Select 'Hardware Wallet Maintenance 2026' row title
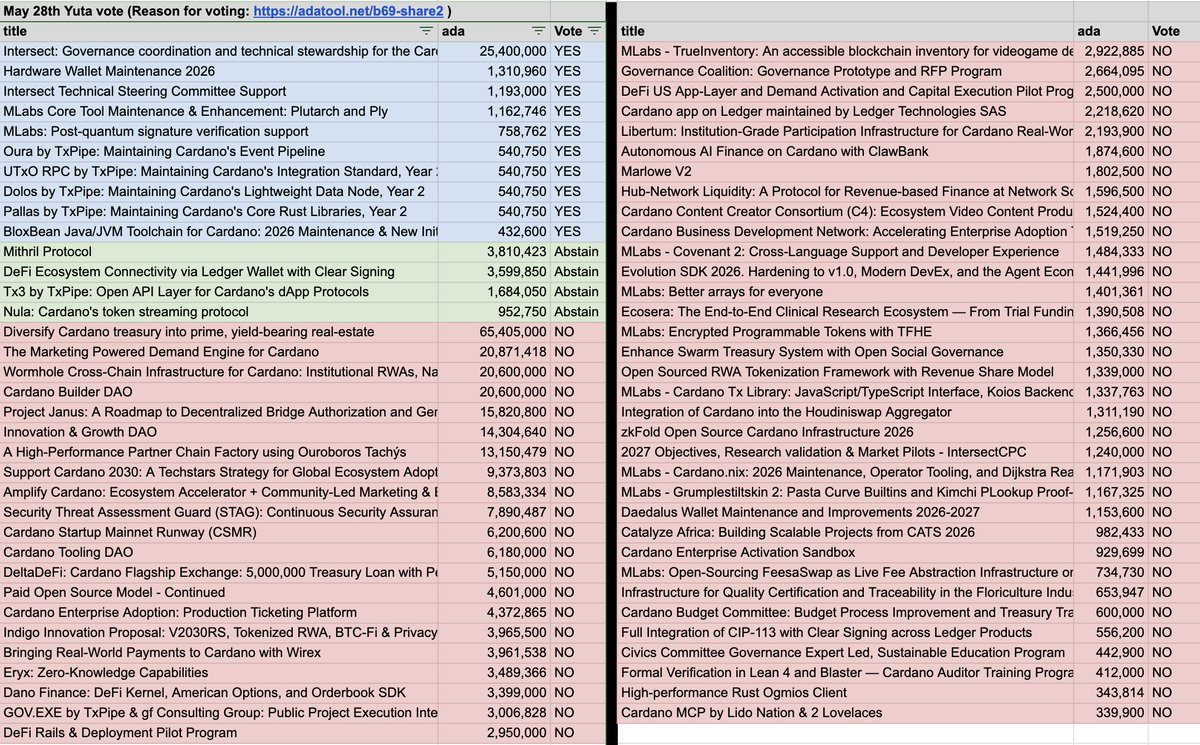 point(219,71)
